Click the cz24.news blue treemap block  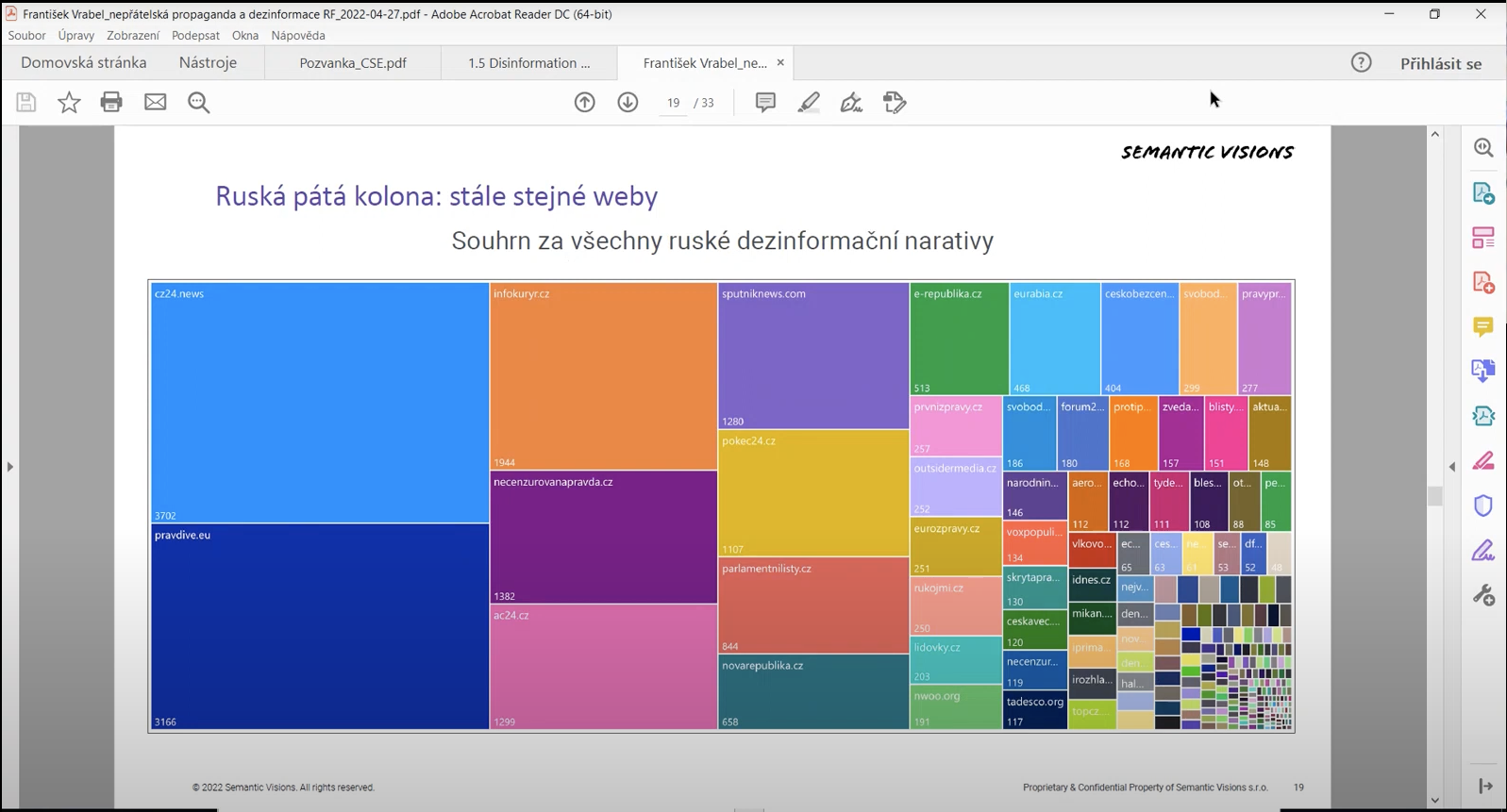(320, 403)
